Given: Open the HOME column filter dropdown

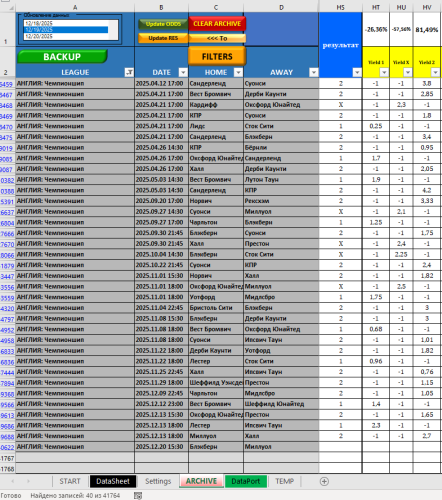Looking at the screenshot, I should coord(238,72).
